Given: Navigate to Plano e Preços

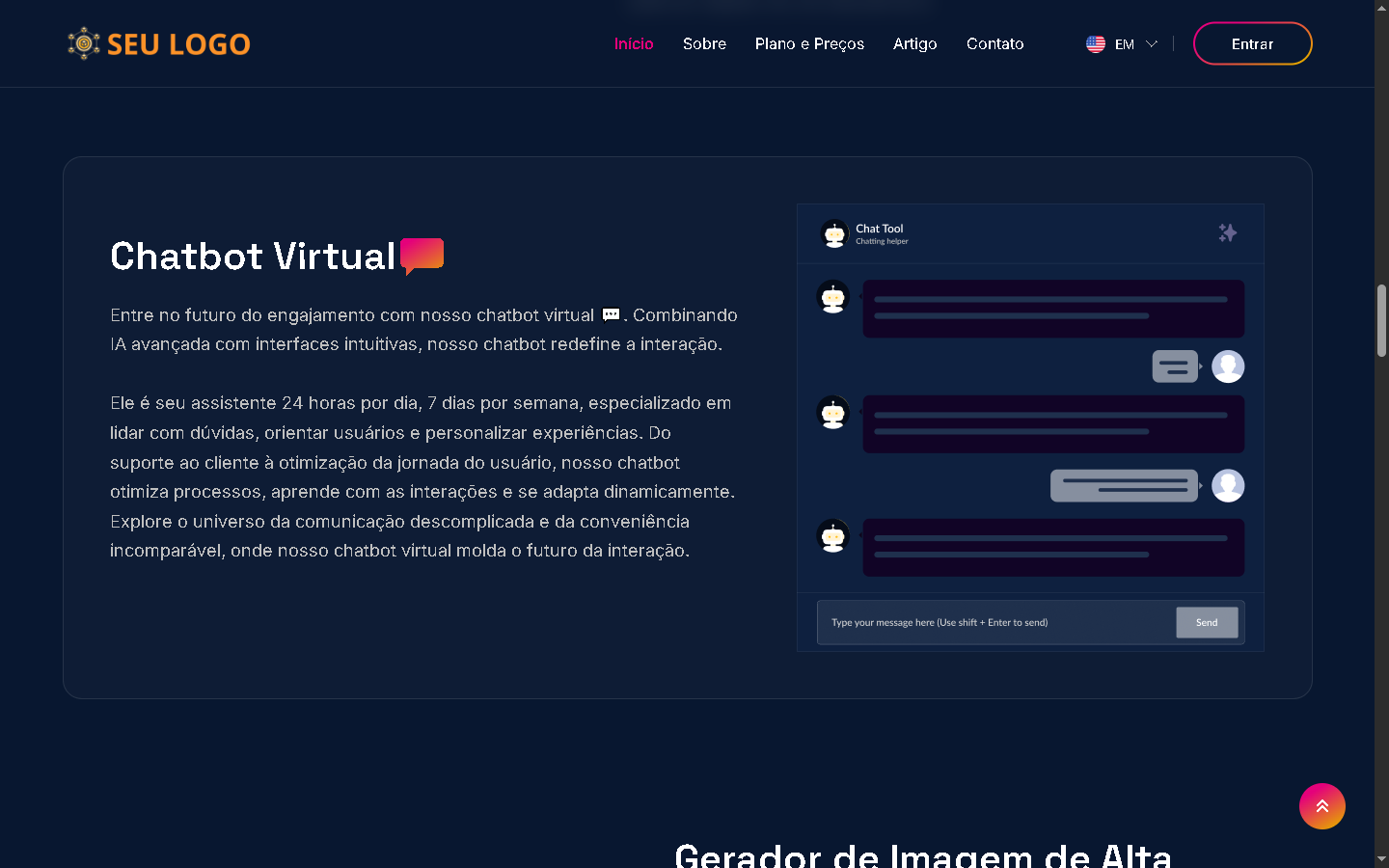Looking at the screenshot, I should tap(809, 44).
